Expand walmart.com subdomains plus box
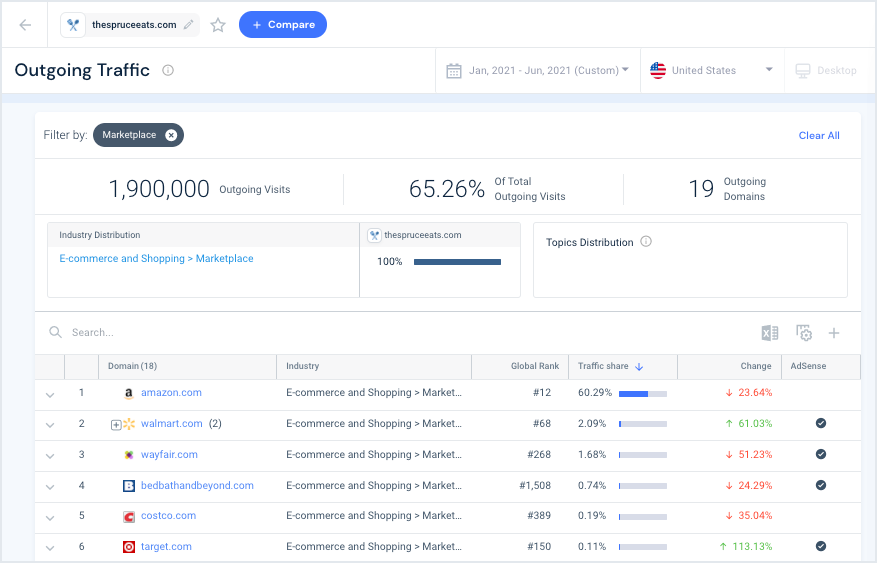 point(116,425)
